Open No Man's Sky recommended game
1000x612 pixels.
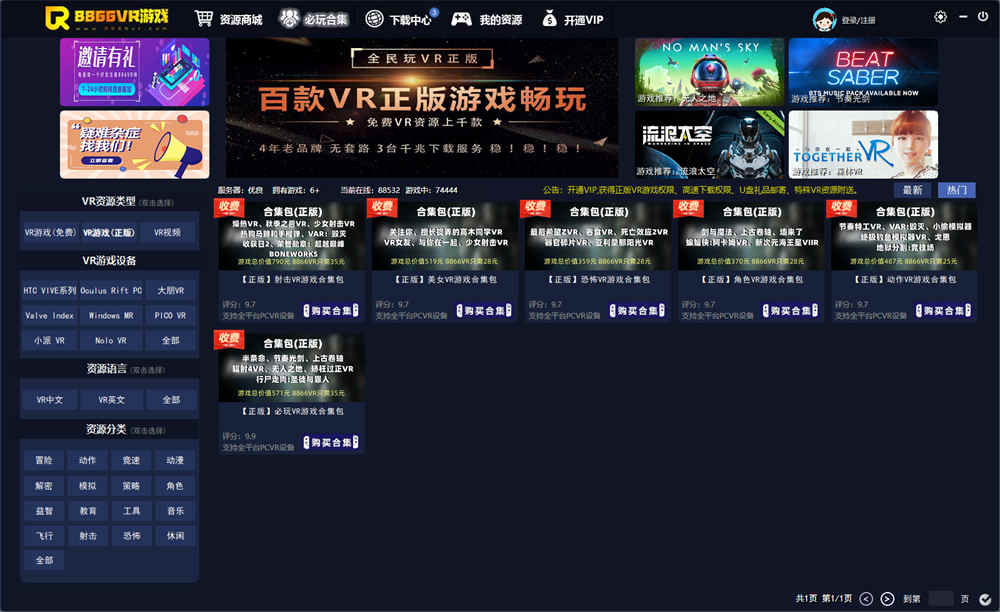pyautogui.click(x=710, y=72)
